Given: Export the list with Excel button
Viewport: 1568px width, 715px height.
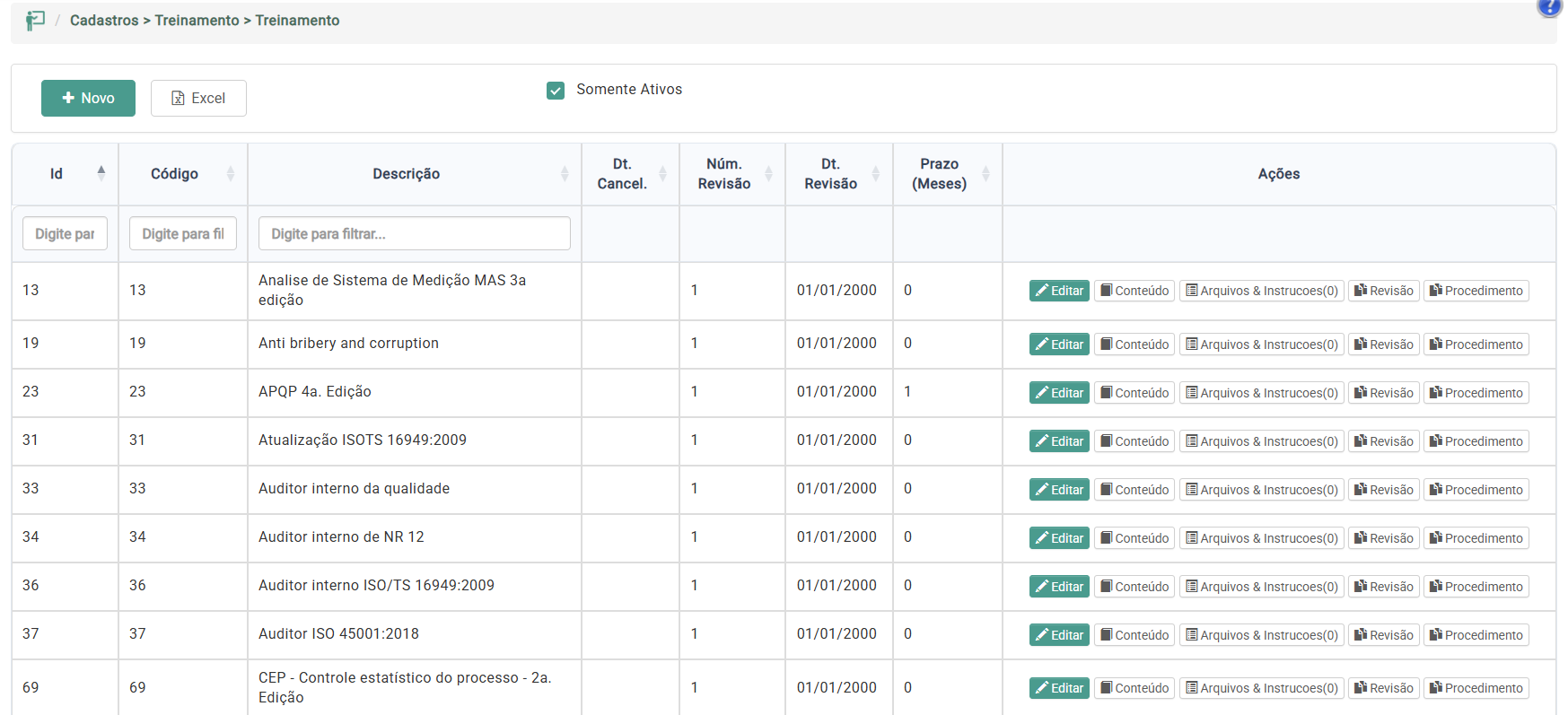Looking at the screenshot, I should pyautogui.click(x=198, y=99).
